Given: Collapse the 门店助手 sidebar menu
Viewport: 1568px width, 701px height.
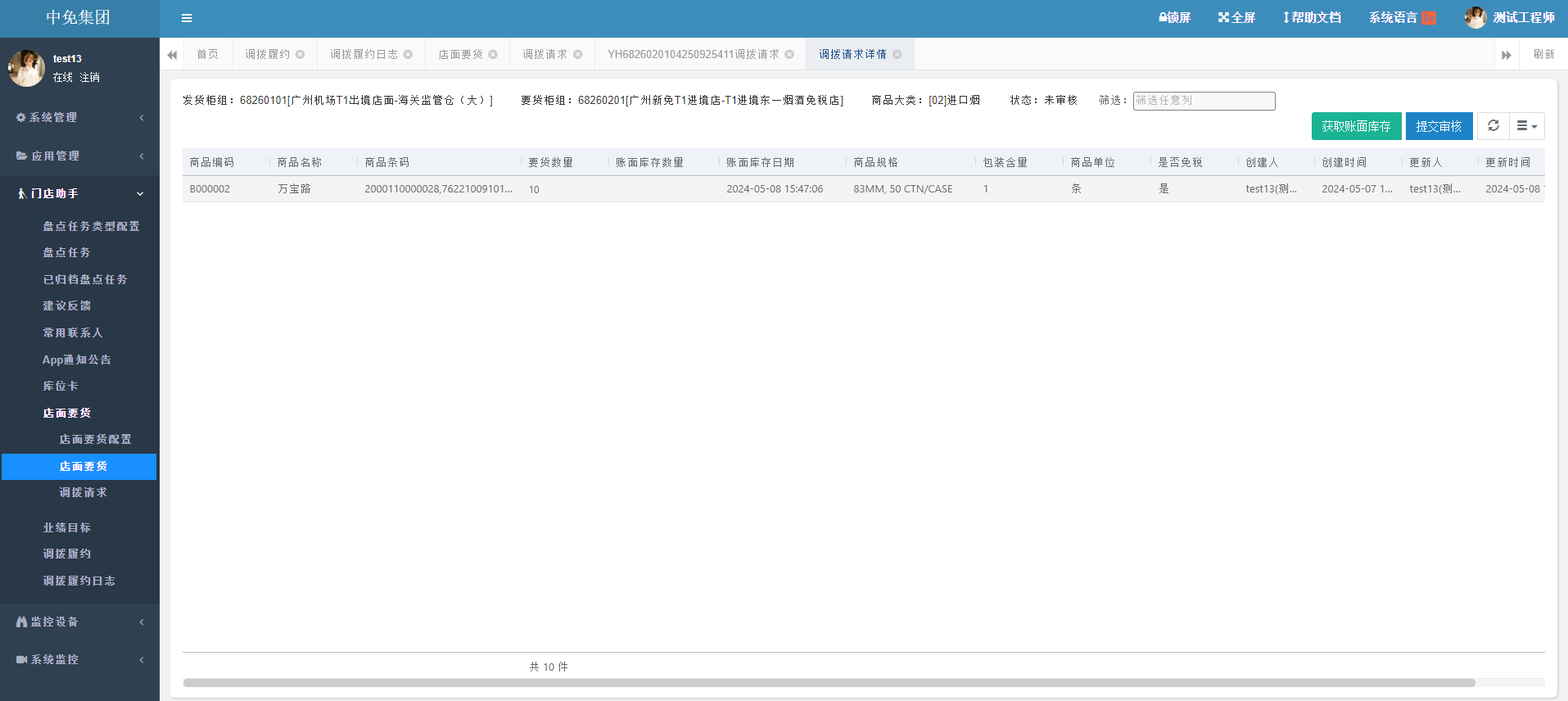Looking at the screenshot, I should pos(79,194).
